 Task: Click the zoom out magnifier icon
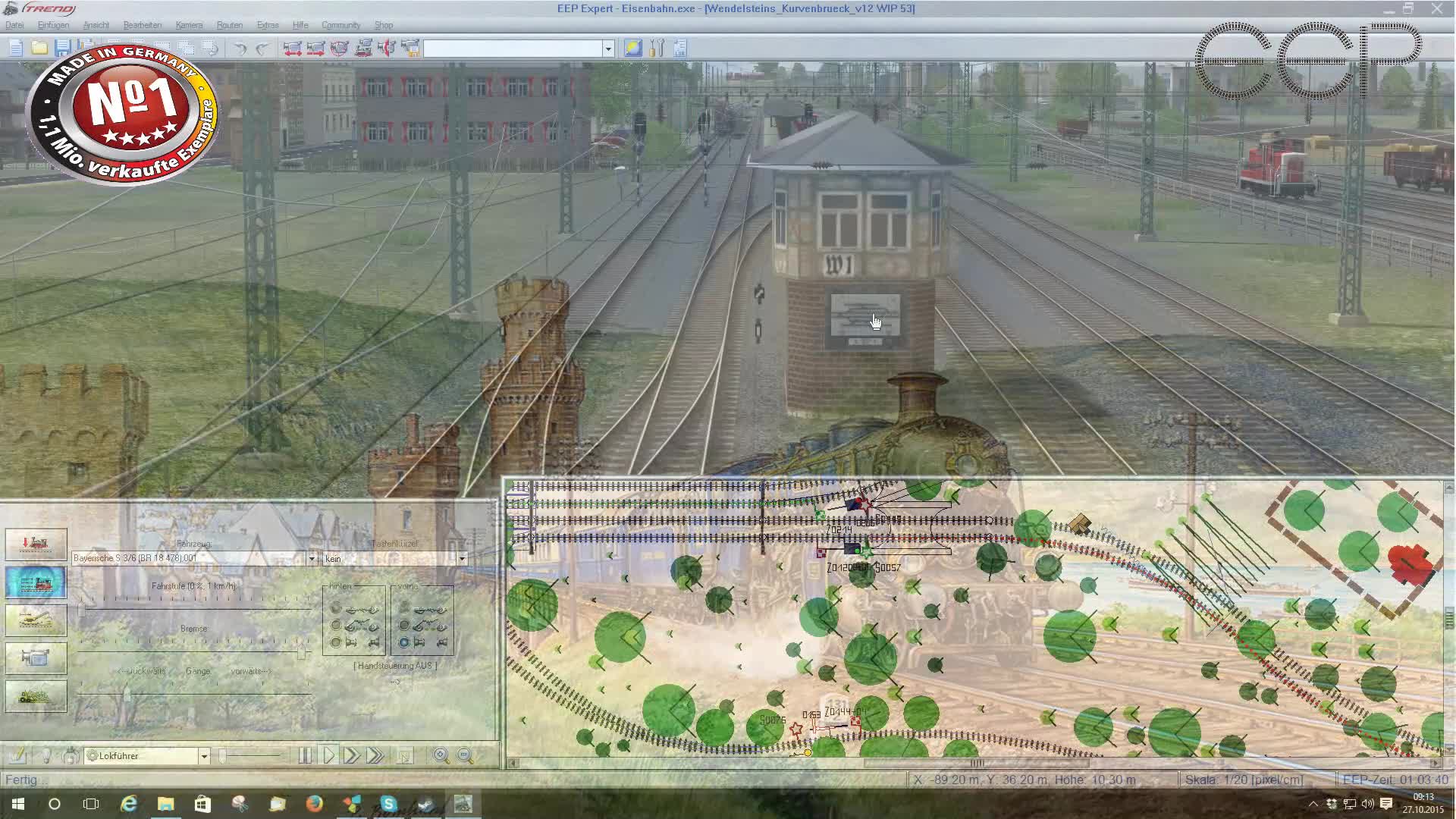point(465,755)
